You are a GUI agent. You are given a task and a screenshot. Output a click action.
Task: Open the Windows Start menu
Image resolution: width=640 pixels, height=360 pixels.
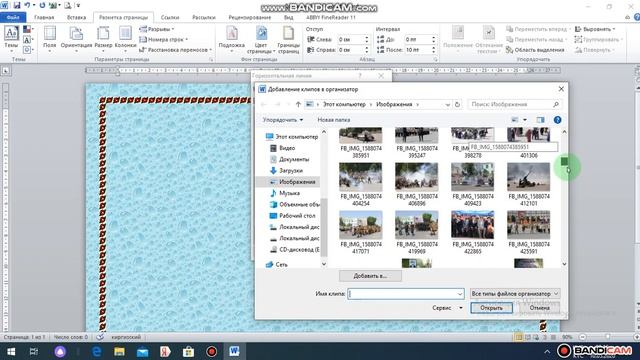click(11, 351)
